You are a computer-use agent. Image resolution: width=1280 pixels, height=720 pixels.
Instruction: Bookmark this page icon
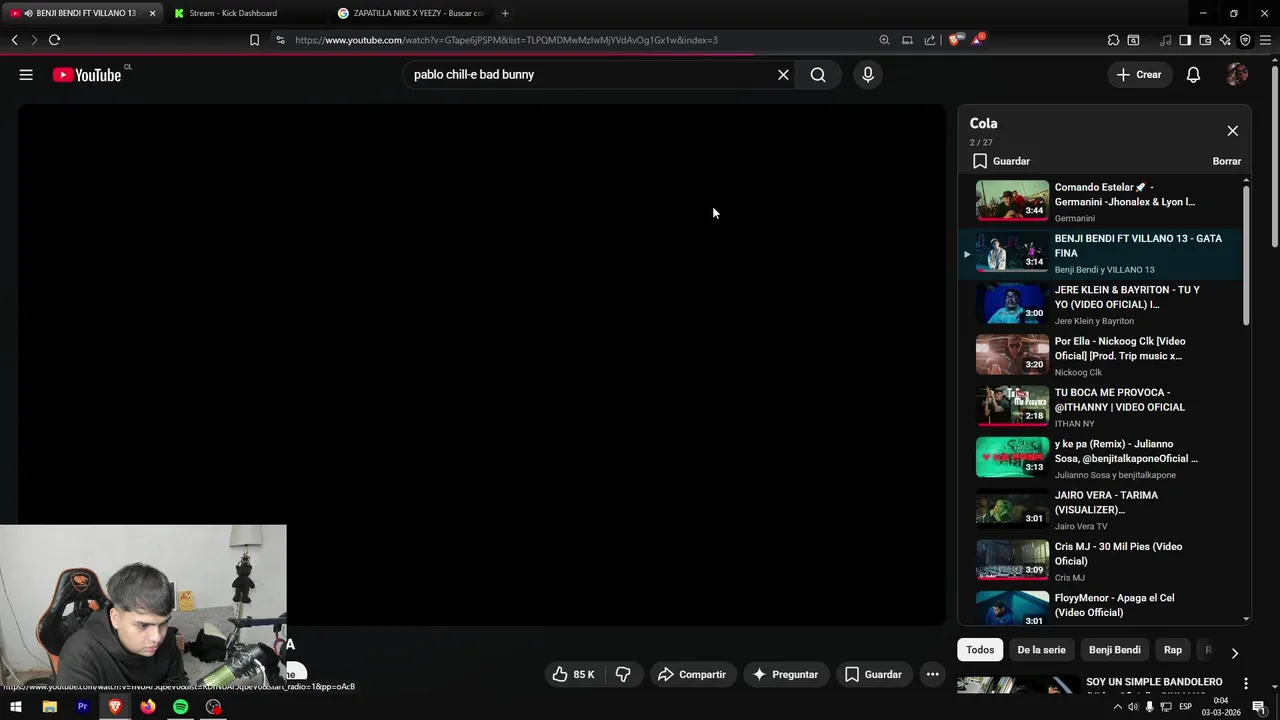[254, 40]
